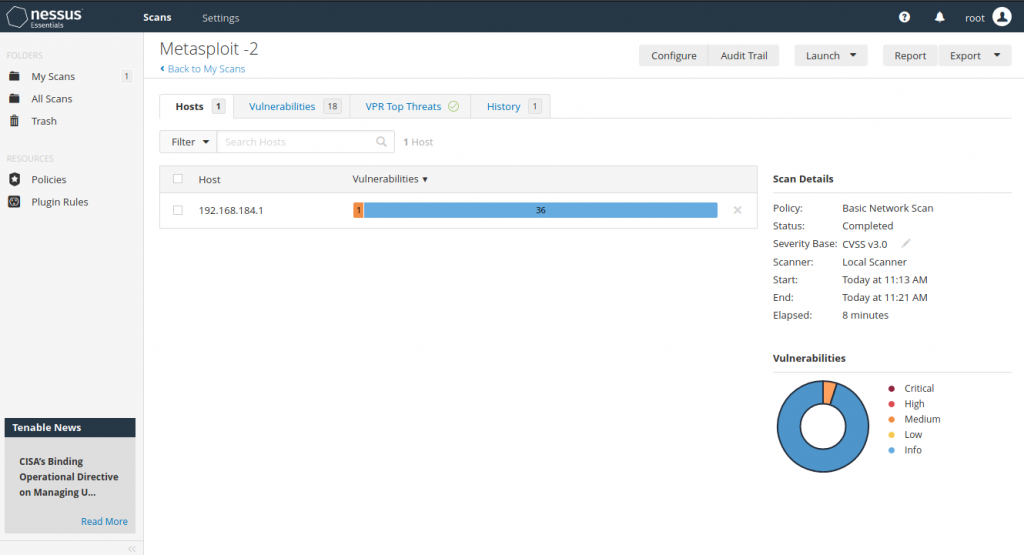Sort by Vulnerabilities column arrow
Screen dimensions: 1024x555
point(425,180)
